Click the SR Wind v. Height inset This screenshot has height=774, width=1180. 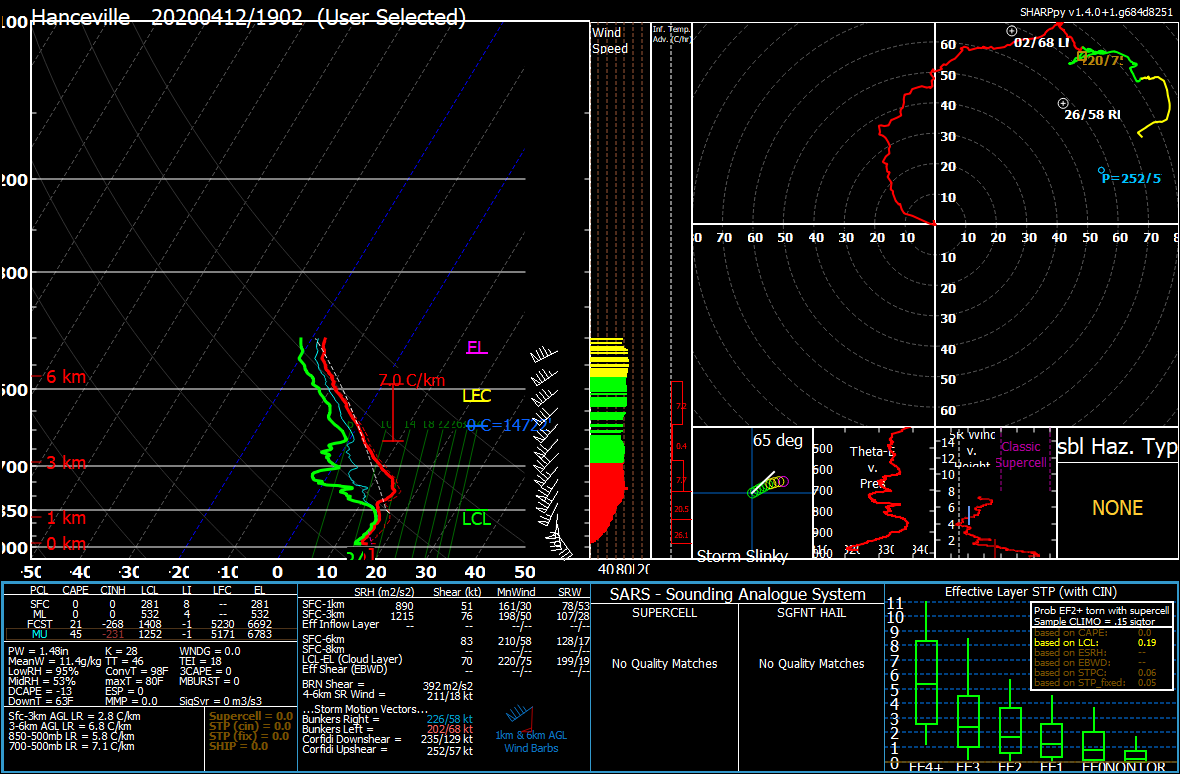995,493
